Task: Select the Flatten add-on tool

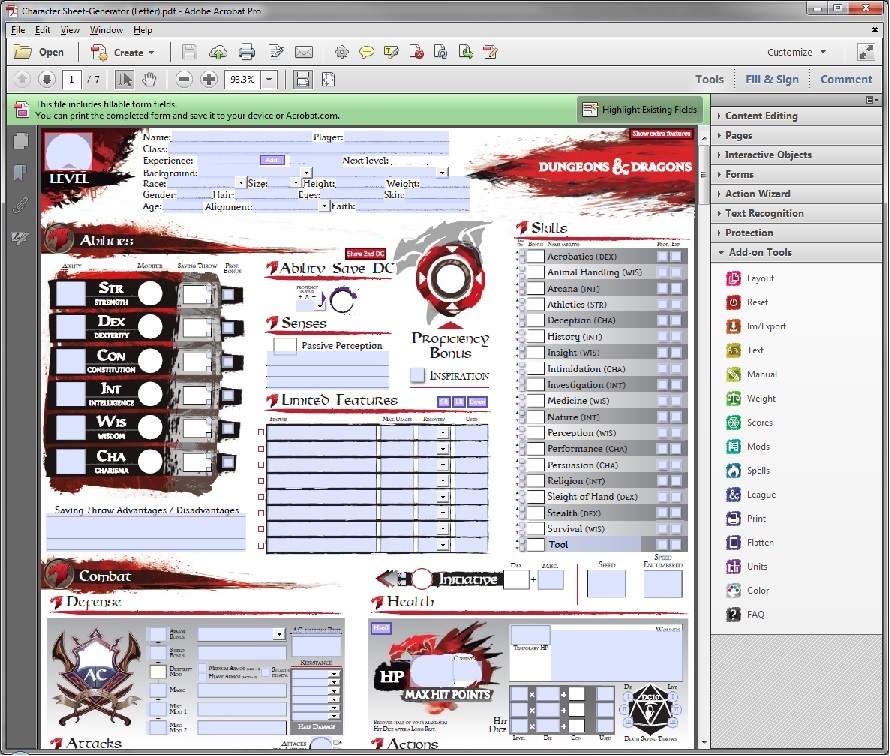Action: coord(760,543)
